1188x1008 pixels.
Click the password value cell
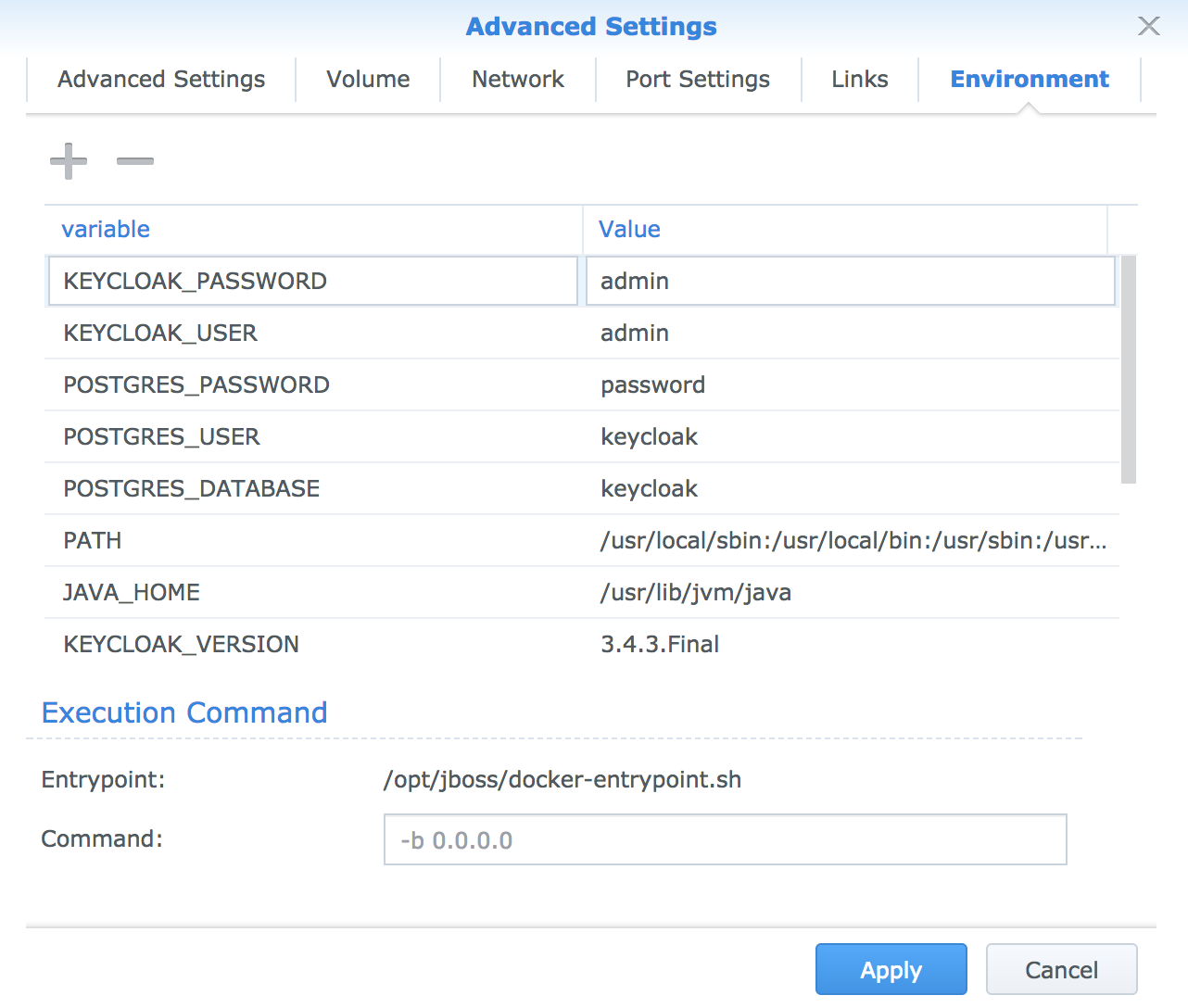[851, 384]
